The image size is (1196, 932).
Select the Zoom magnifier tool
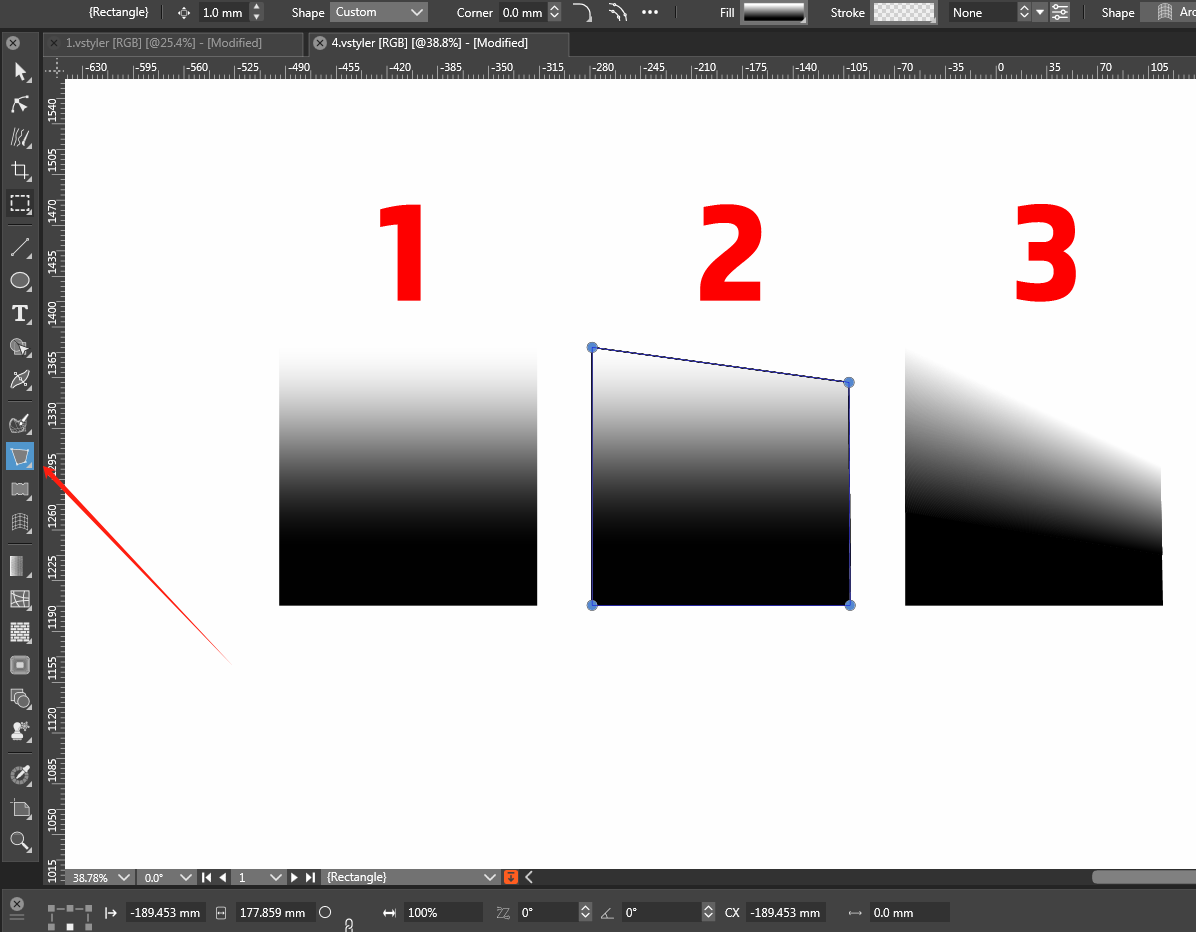(19, 841)
